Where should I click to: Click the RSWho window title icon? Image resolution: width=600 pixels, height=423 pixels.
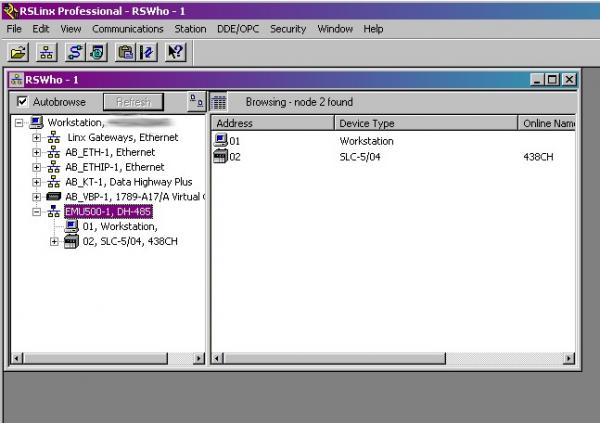pyautogui.click(x=17, y=80)
